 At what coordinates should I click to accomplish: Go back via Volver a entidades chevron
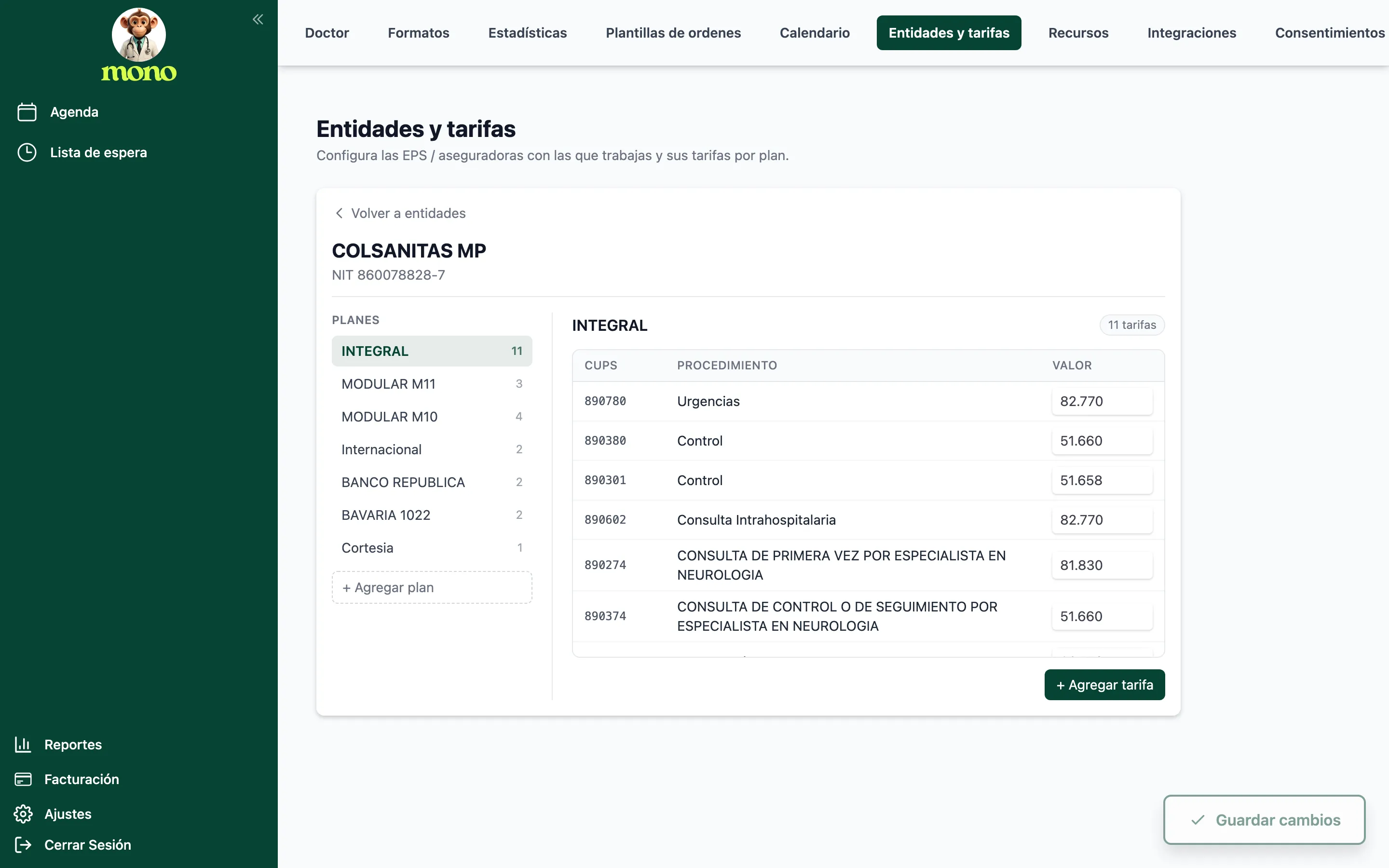pyautogui.click(x=339, y=214)
